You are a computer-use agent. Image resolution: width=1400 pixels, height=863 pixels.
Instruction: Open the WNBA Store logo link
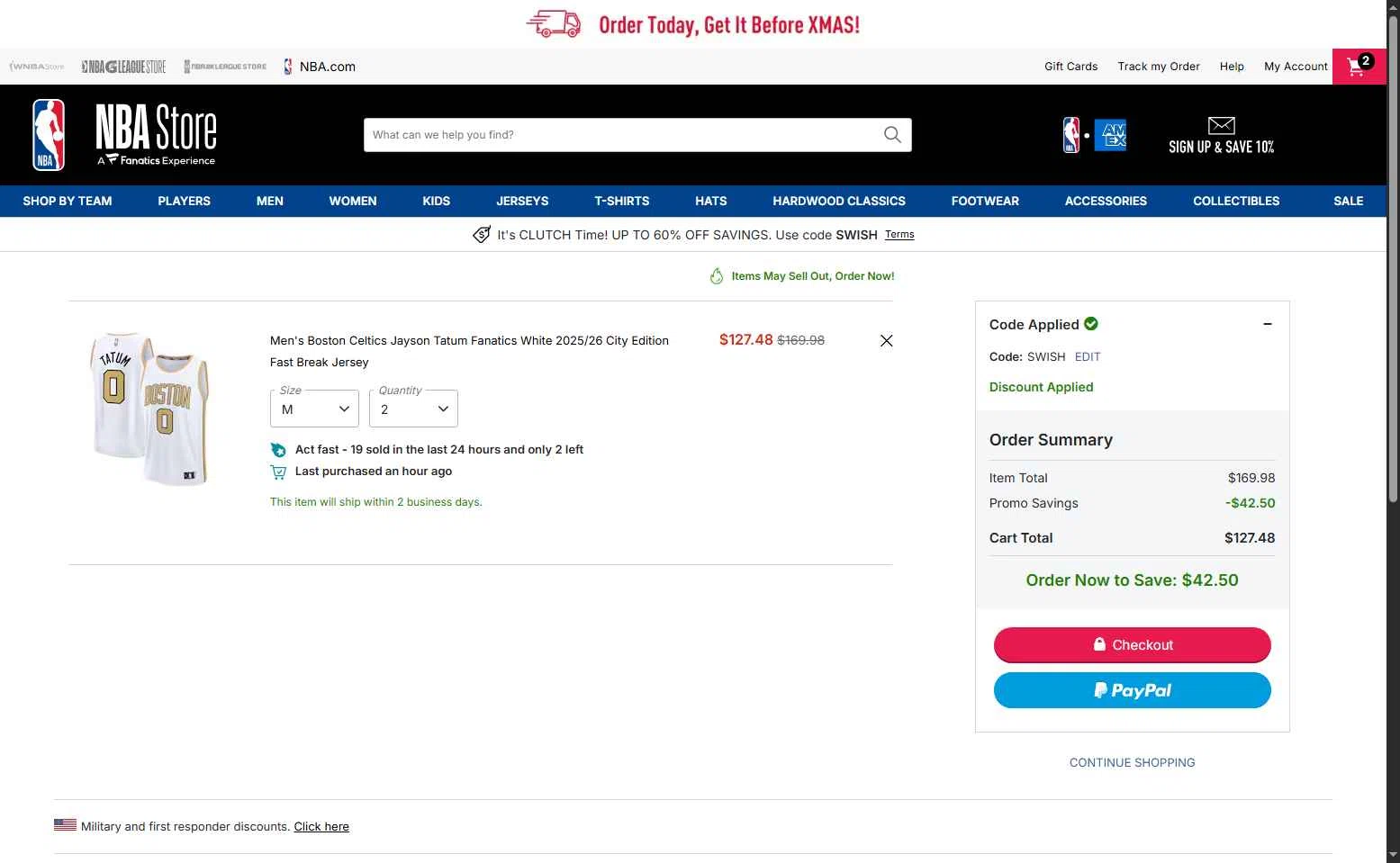coord(37,67)
